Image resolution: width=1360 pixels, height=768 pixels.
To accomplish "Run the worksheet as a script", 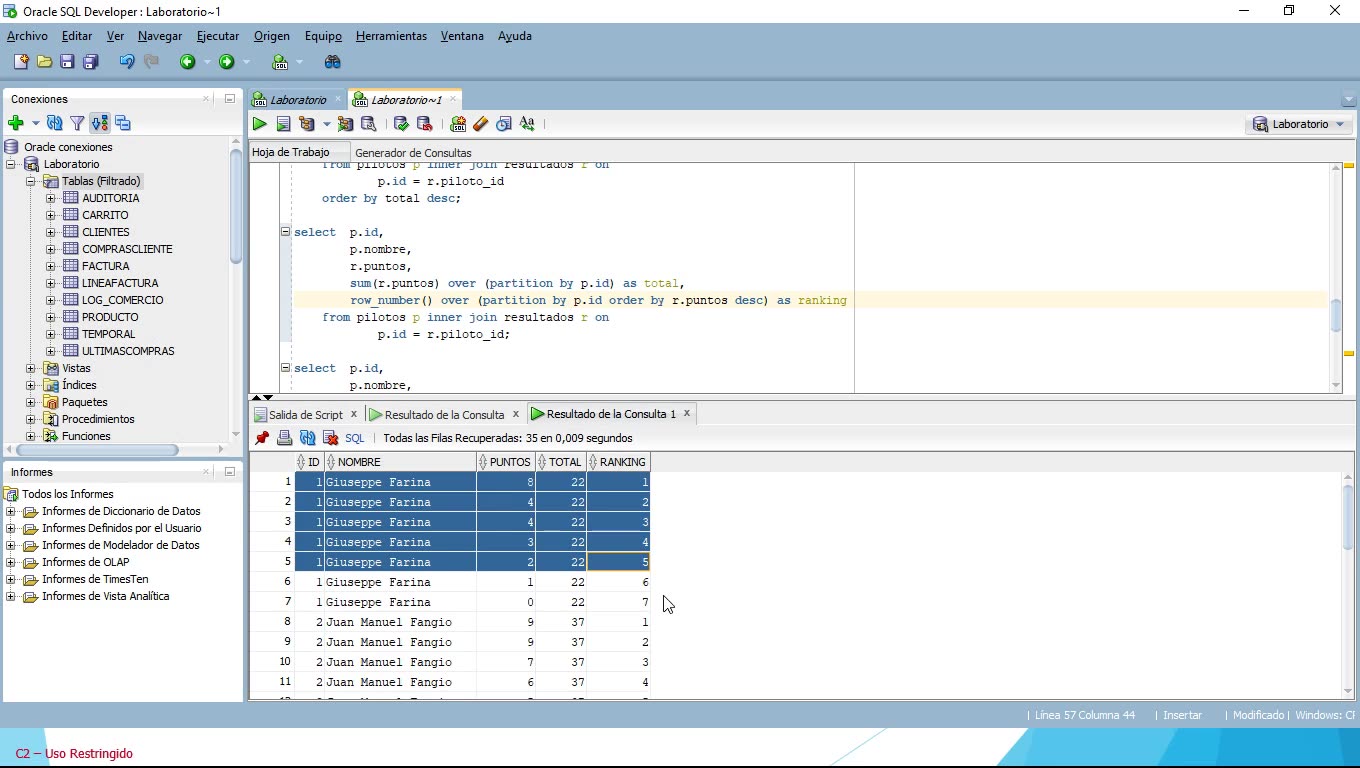I will pos(283,123).
